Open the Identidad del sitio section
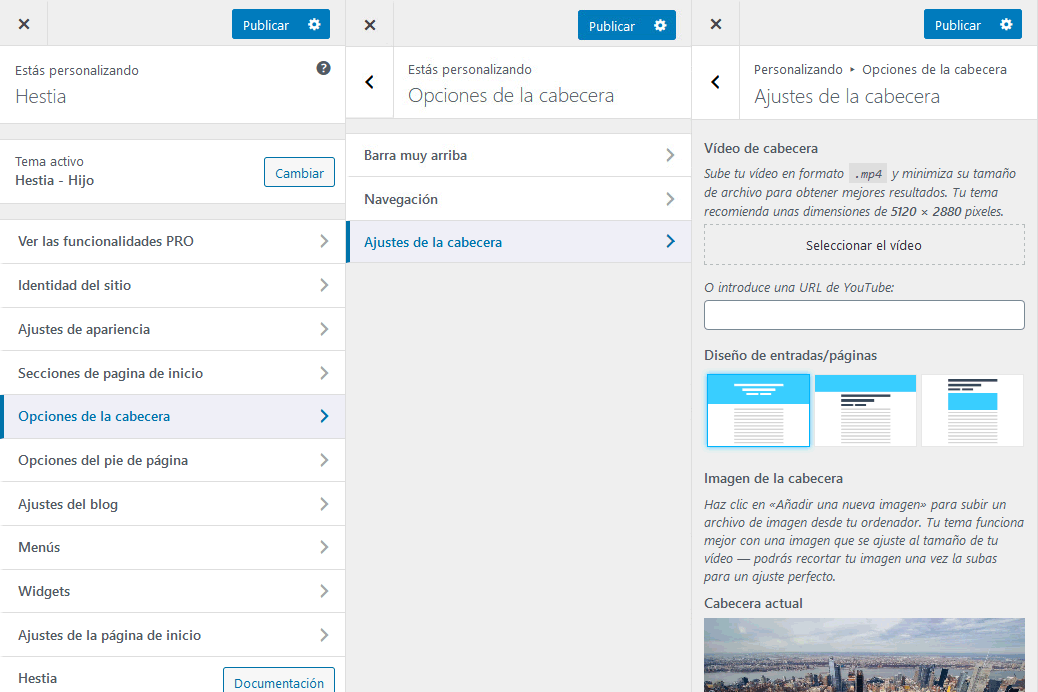 click(x=173, y=286)
